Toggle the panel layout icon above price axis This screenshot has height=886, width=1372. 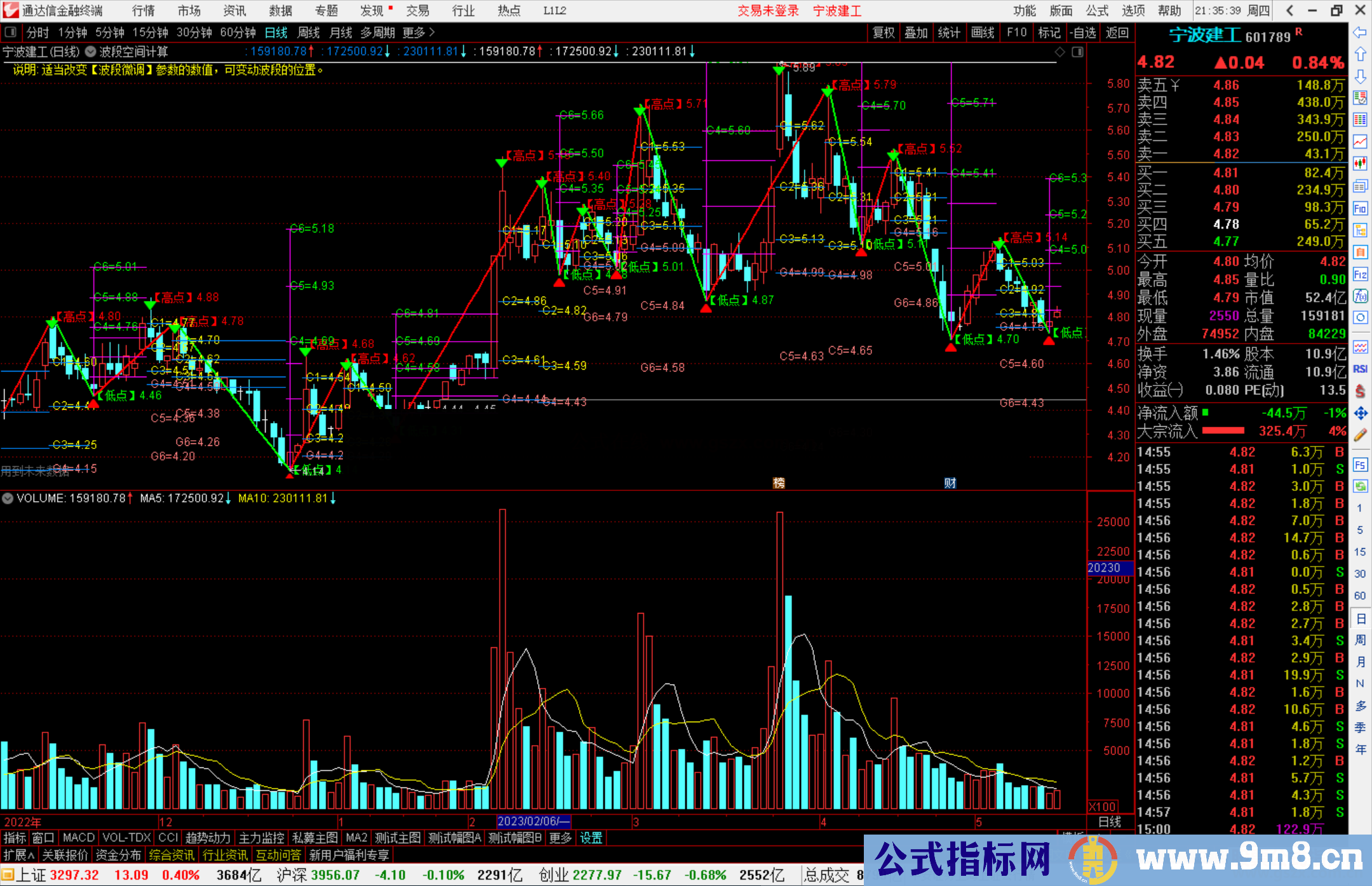coord(1078,52)
